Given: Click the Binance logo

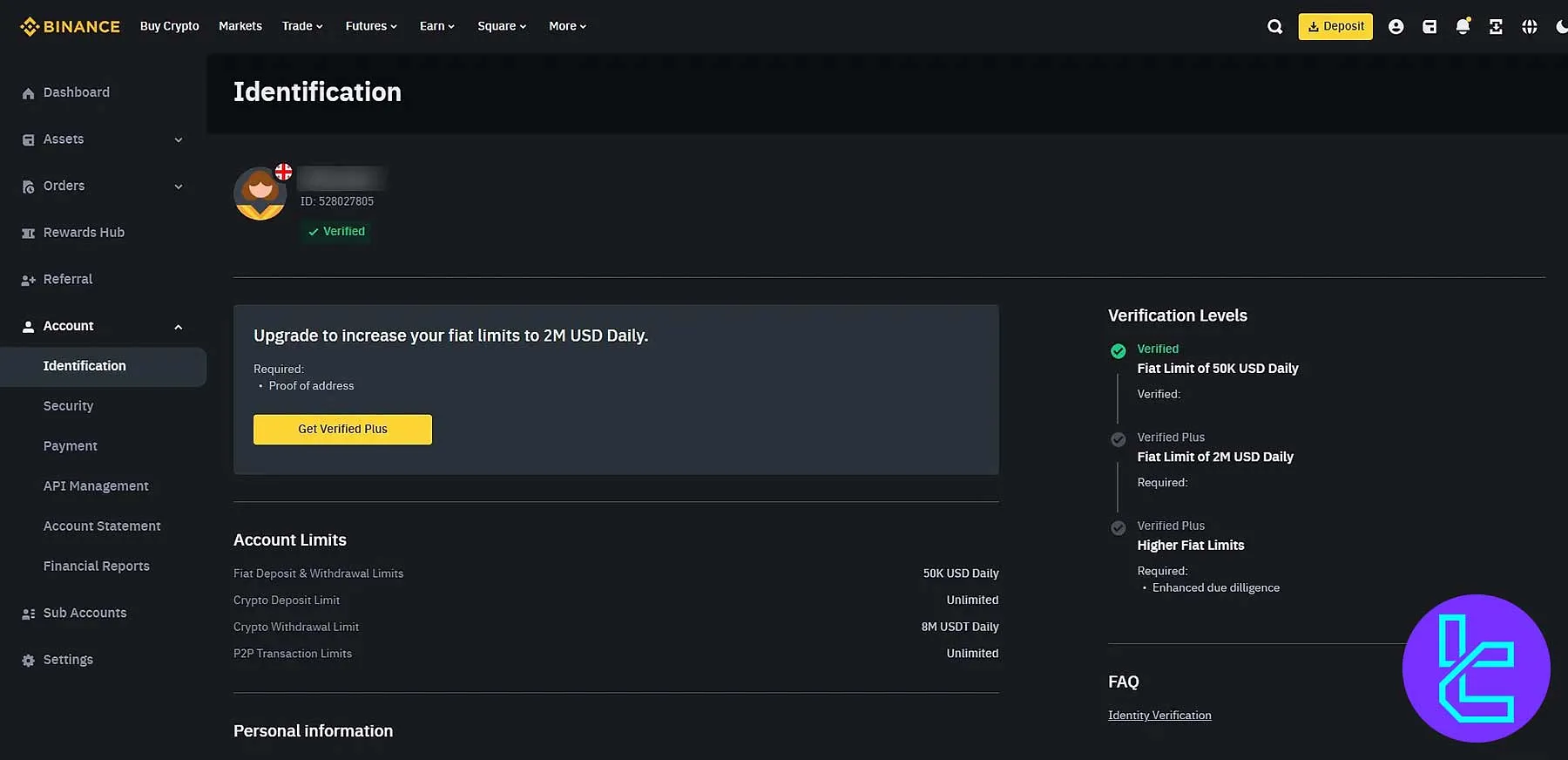Looking at the screenshot, I should coord(70,26).
